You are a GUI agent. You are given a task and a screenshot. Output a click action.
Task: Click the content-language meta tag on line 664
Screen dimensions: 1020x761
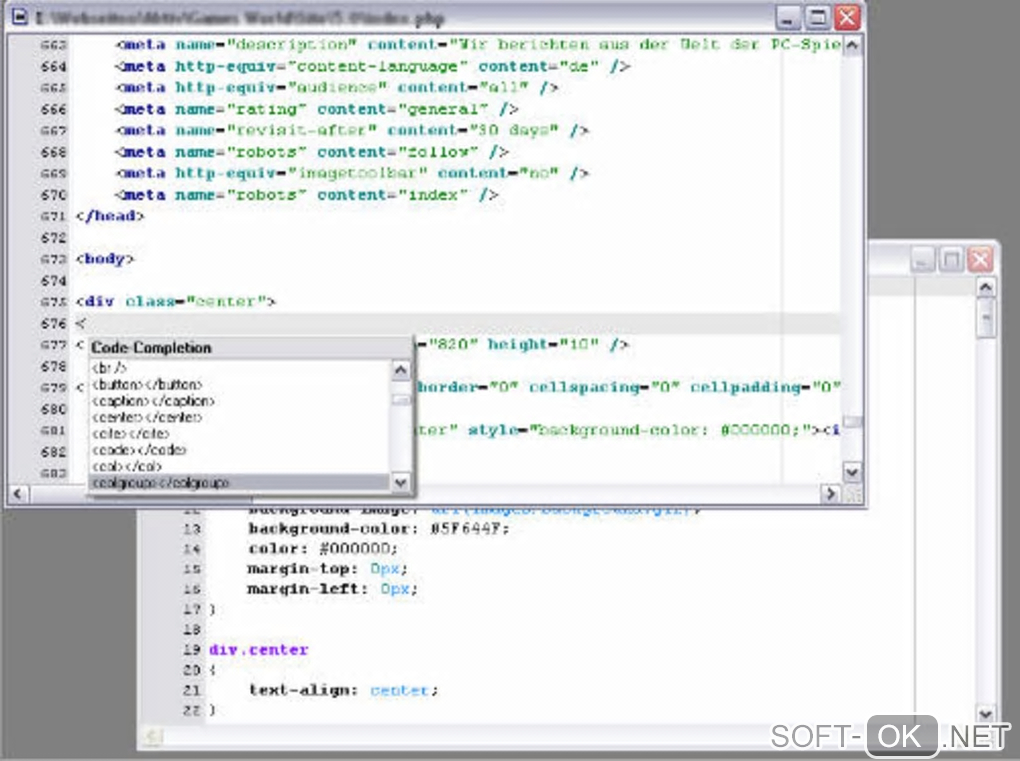point(373,66)
